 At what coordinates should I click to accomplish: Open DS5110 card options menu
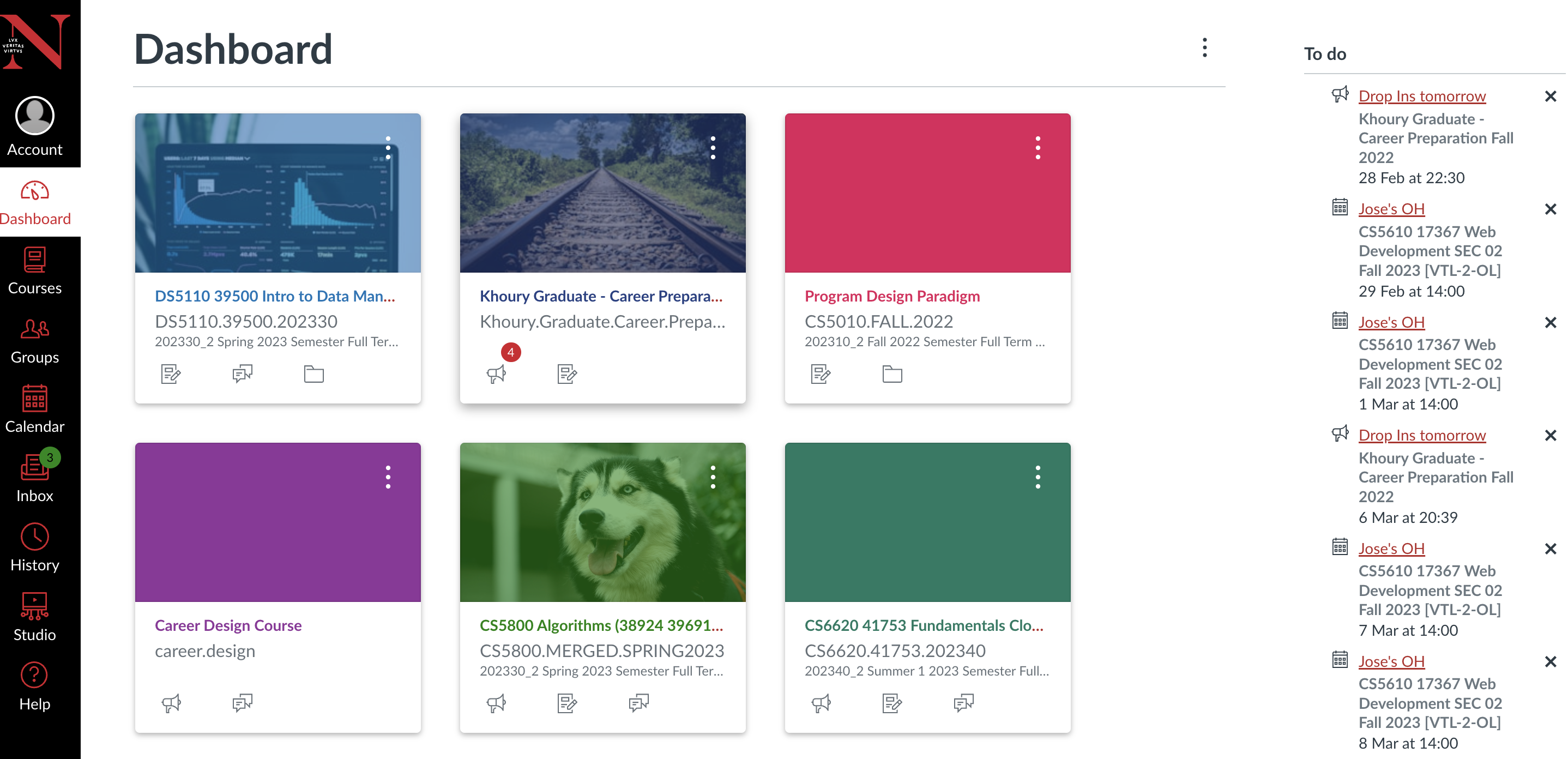pos(388,148)
